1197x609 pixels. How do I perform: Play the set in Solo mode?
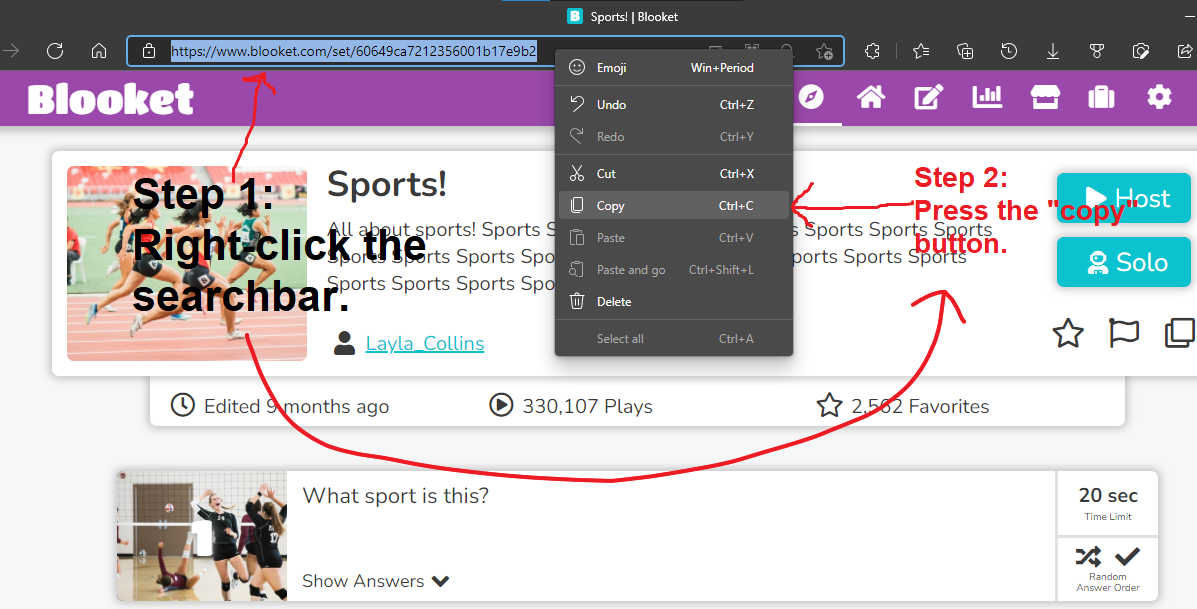coord(1124,262)
